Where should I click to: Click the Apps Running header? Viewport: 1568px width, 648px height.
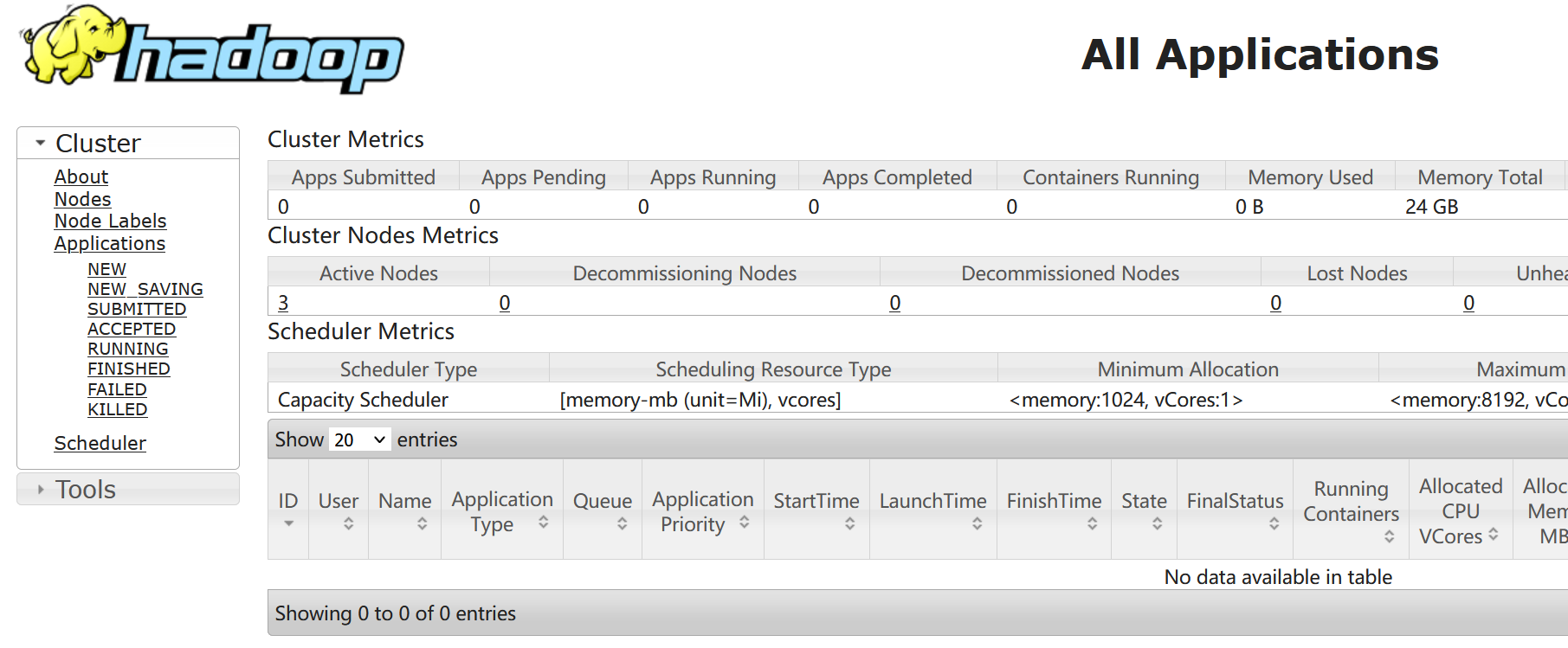click(713, 177)
